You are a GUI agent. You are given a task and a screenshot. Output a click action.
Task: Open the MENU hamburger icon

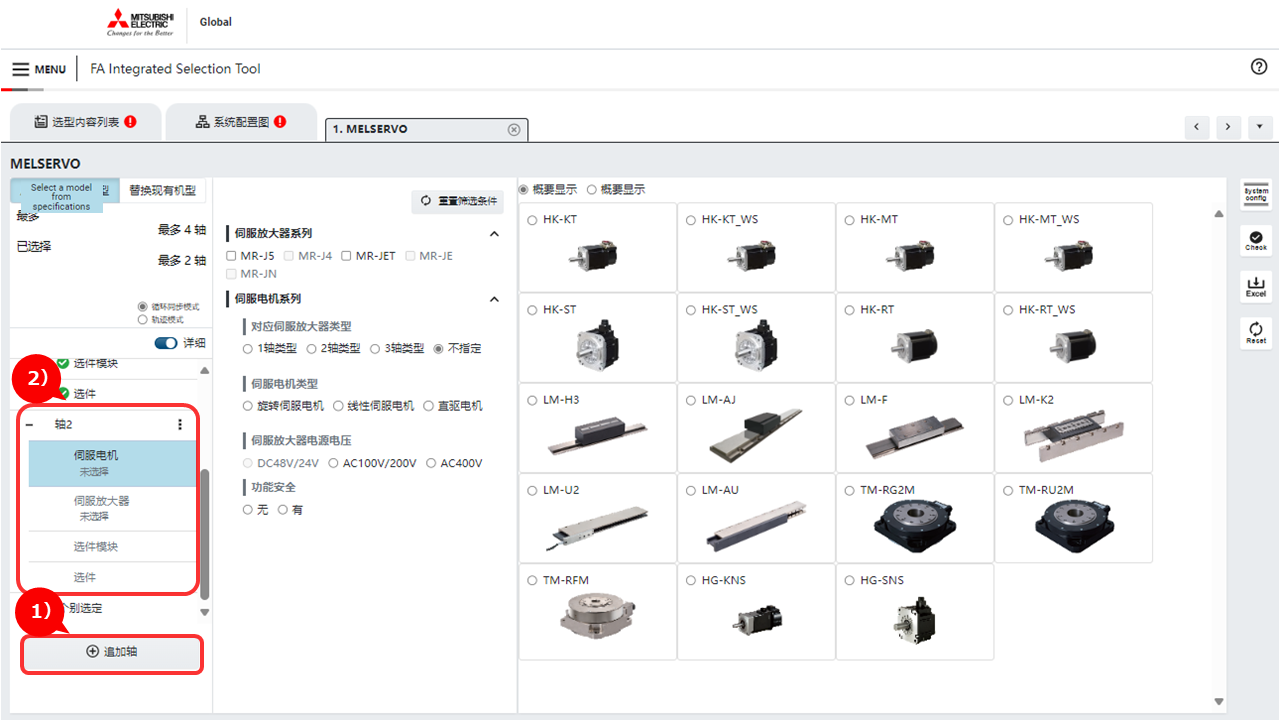(x=21, y=69)
